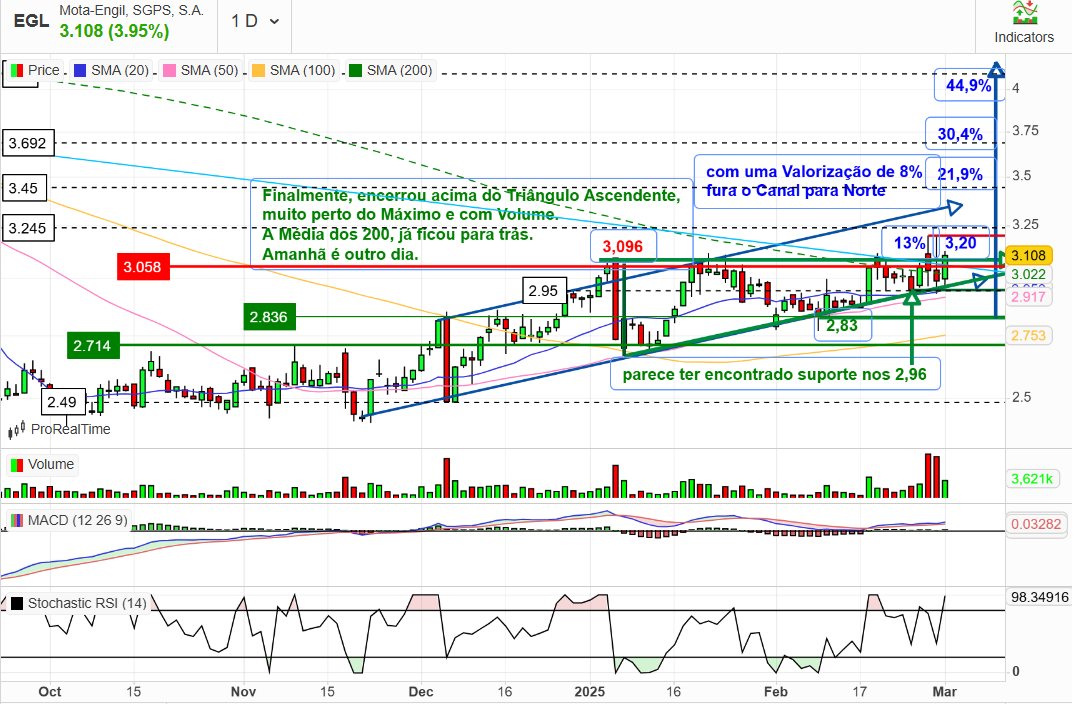Image resolution: width=1077 pixels, height=704 pixels.
Task: Click the ProRealTime candlestick logo icon
Action: [x=16, y=429]
